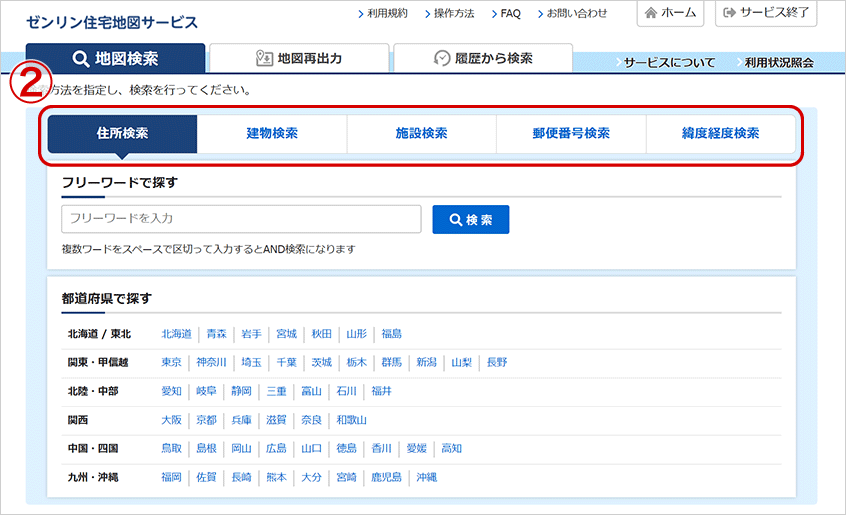Select the 地図検索 main tab
This screenshot has width=846, height=515.
[115, 58]
